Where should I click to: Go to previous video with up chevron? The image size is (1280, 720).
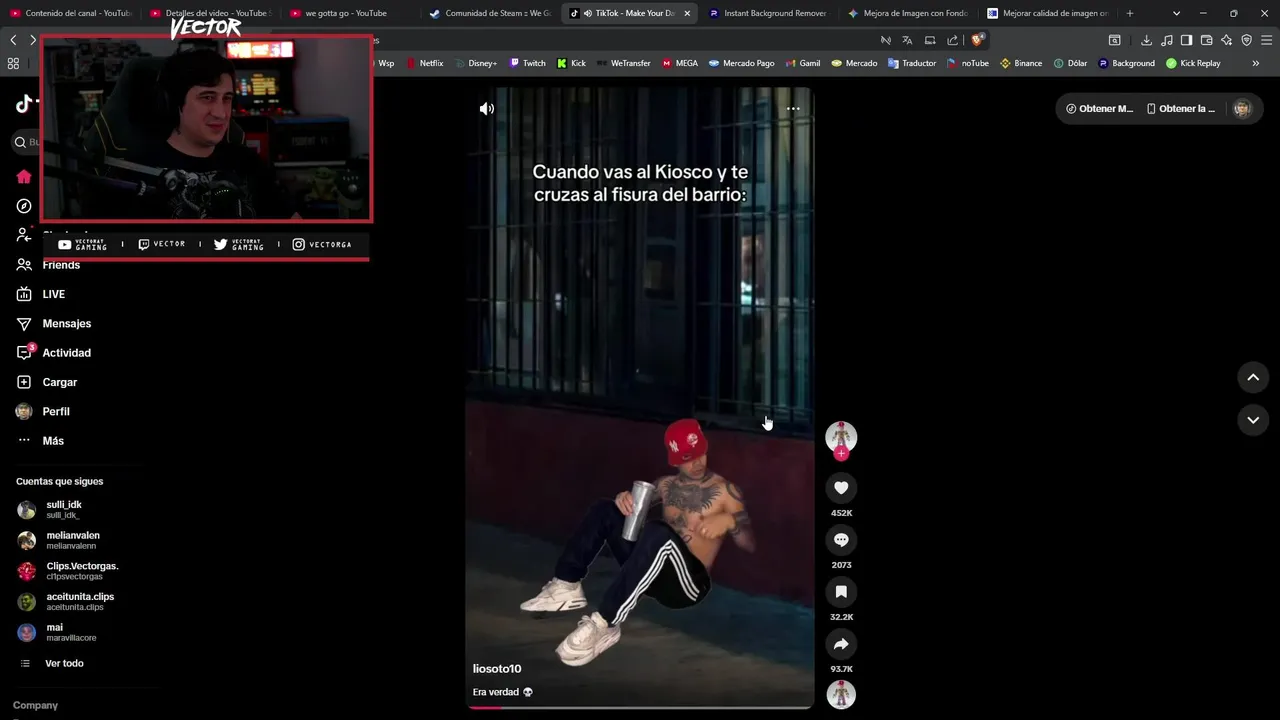tap(1253, 377)
